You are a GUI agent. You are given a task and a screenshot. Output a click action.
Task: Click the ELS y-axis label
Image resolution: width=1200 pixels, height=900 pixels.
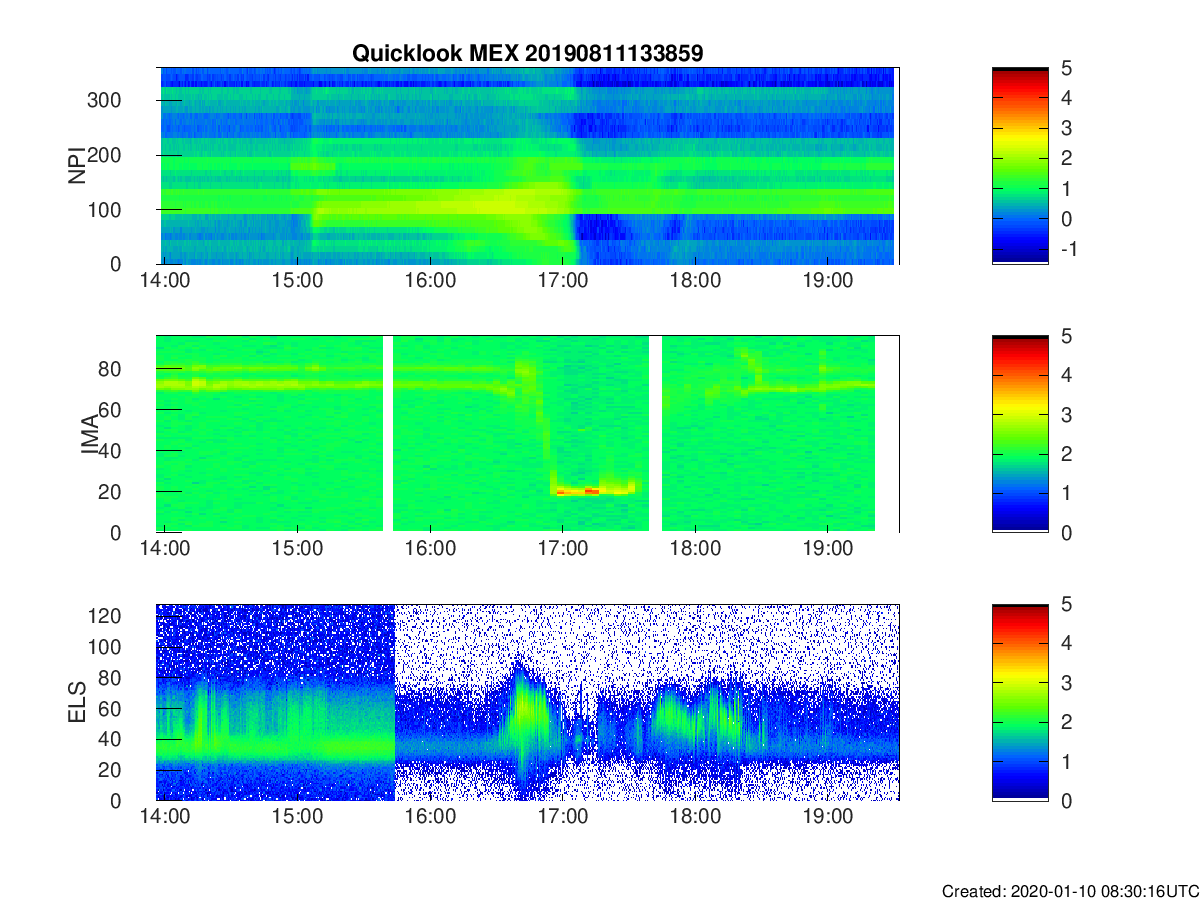[x=75, y=703]
